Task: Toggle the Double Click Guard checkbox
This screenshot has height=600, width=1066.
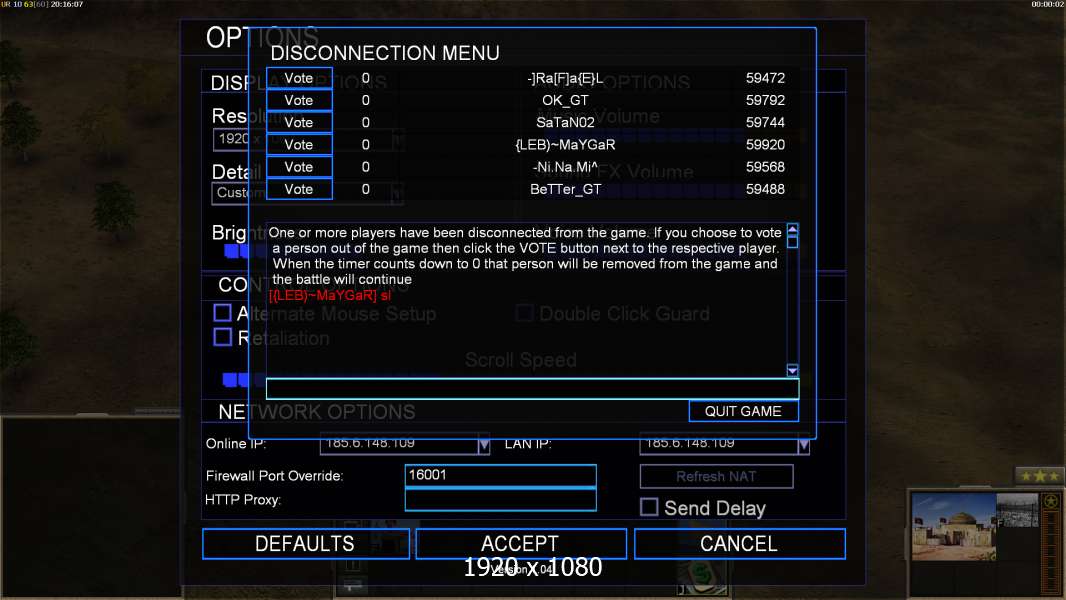Action: point(523,313)
